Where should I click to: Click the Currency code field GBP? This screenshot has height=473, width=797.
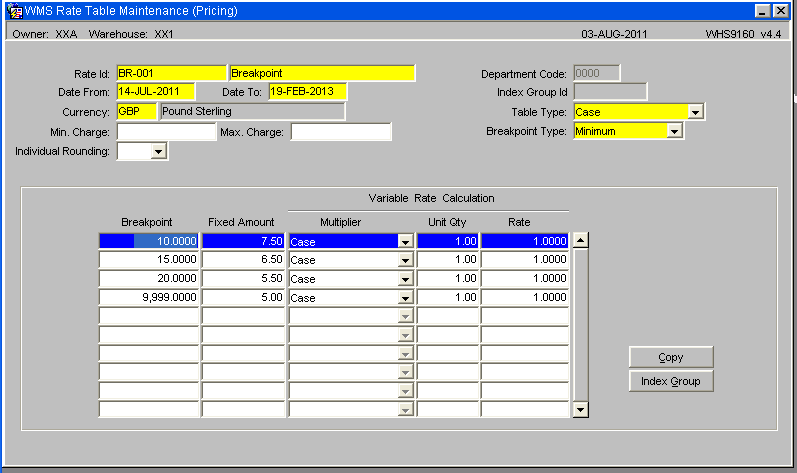pos(136,111)
